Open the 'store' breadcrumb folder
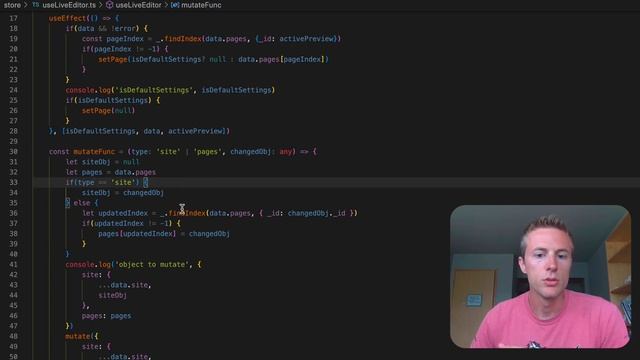Image resolution: width=640 pixels, height=360 pixels. (x=12, y=5)
